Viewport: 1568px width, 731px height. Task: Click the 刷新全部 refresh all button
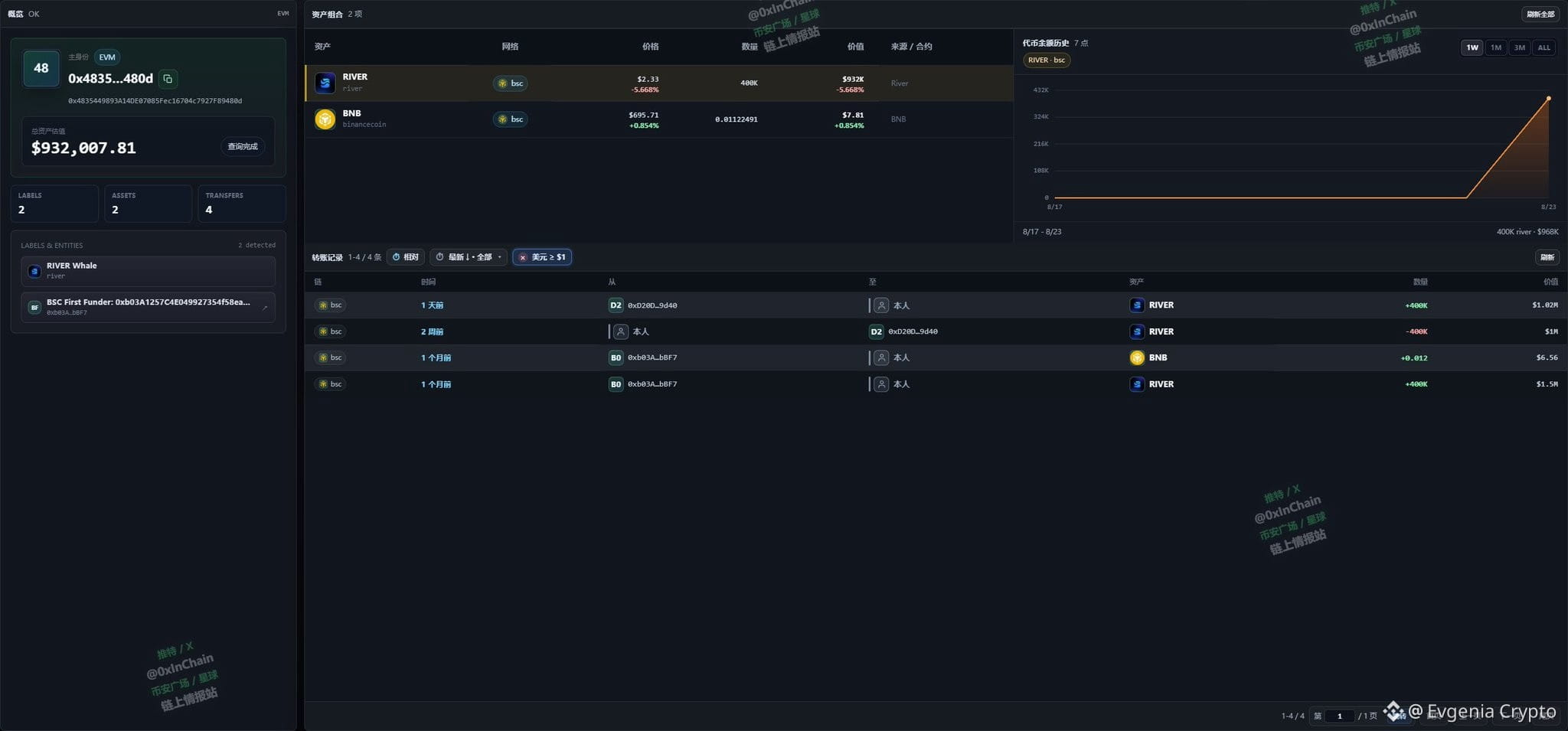[x=1540, y=14]
